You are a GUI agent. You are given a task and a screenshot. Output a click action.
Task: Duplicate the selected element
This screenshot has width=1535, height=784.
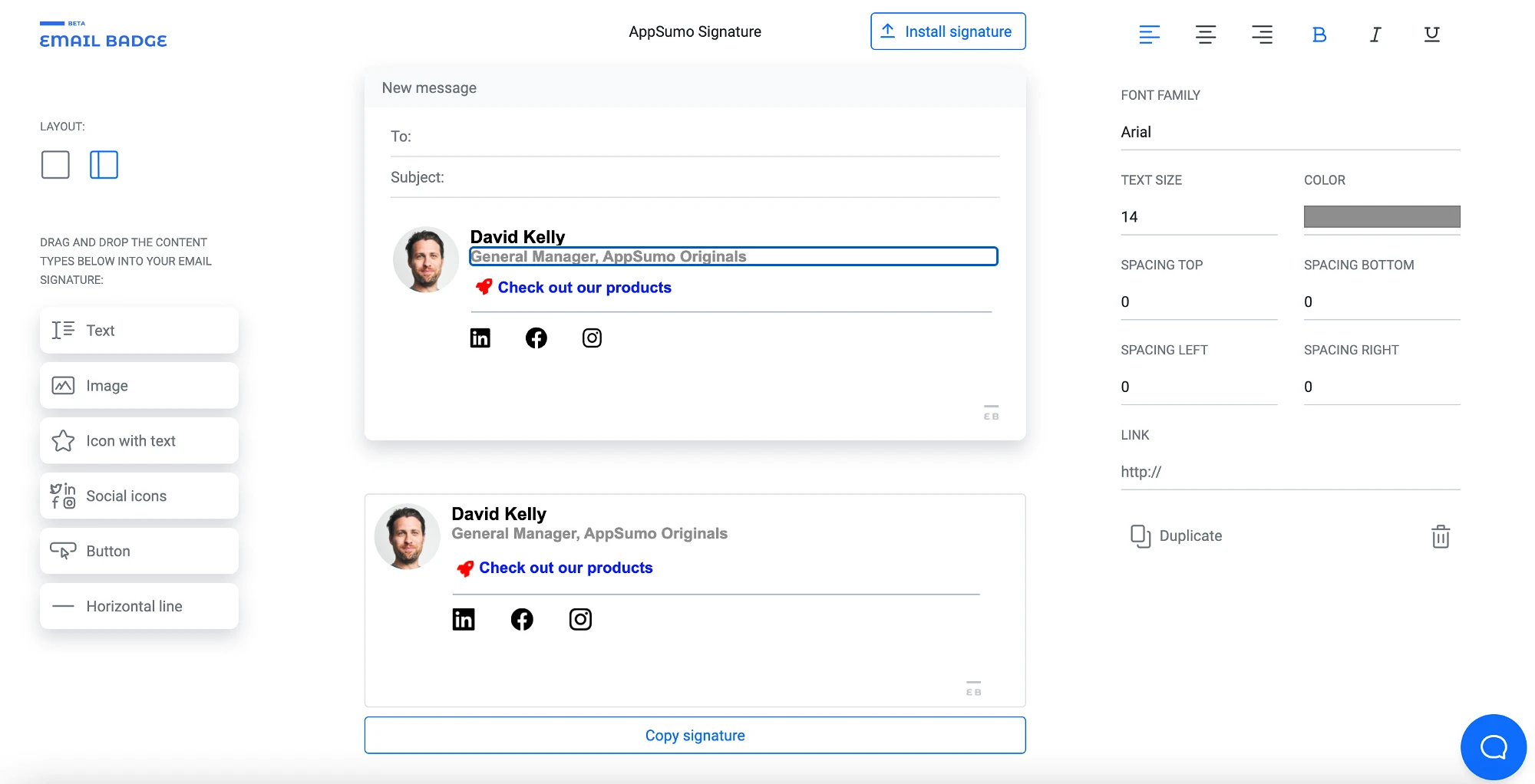coord(1176,536)
